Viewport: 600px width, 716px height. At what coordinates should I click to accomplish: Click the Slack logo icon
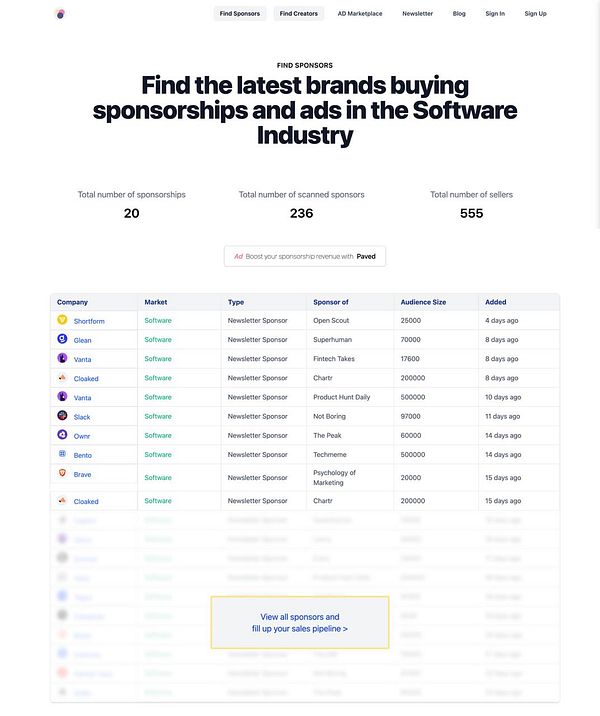pos(62,416)
